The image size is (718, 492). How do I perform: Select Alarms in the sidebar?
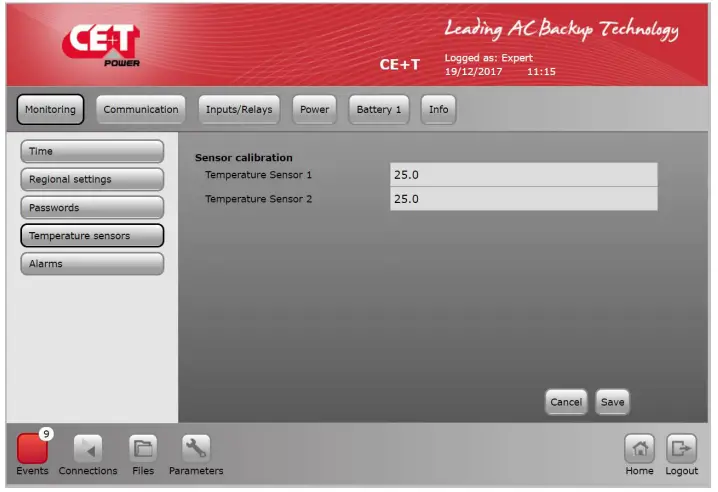tap(92, 264)
